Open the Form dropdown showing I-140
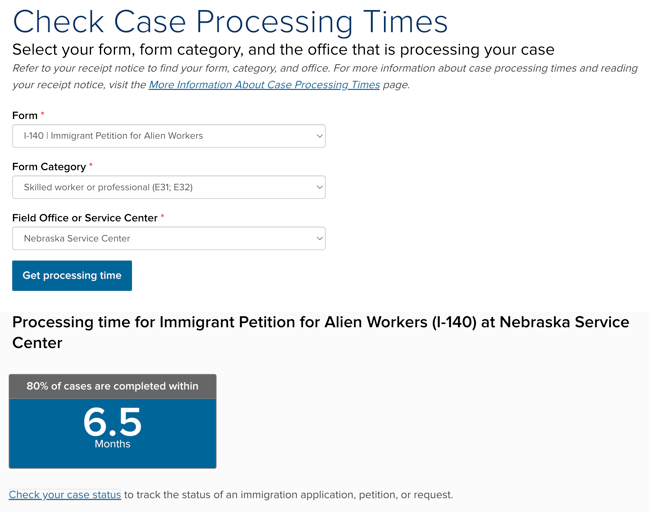The width and height of the screenshot is (666, 512). pos(169,136)
